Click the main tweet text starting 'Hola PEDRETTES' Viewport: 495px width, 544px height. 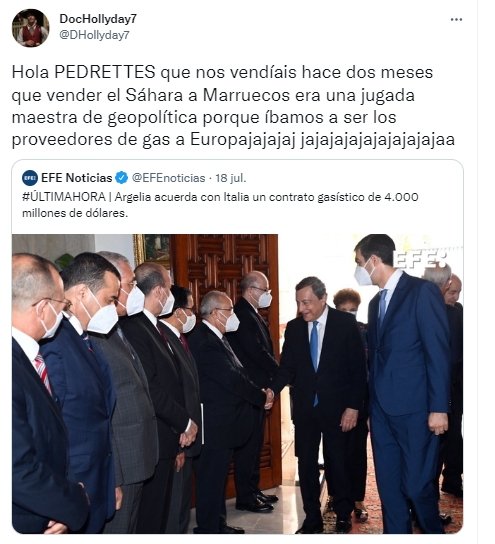coord(233,106)
